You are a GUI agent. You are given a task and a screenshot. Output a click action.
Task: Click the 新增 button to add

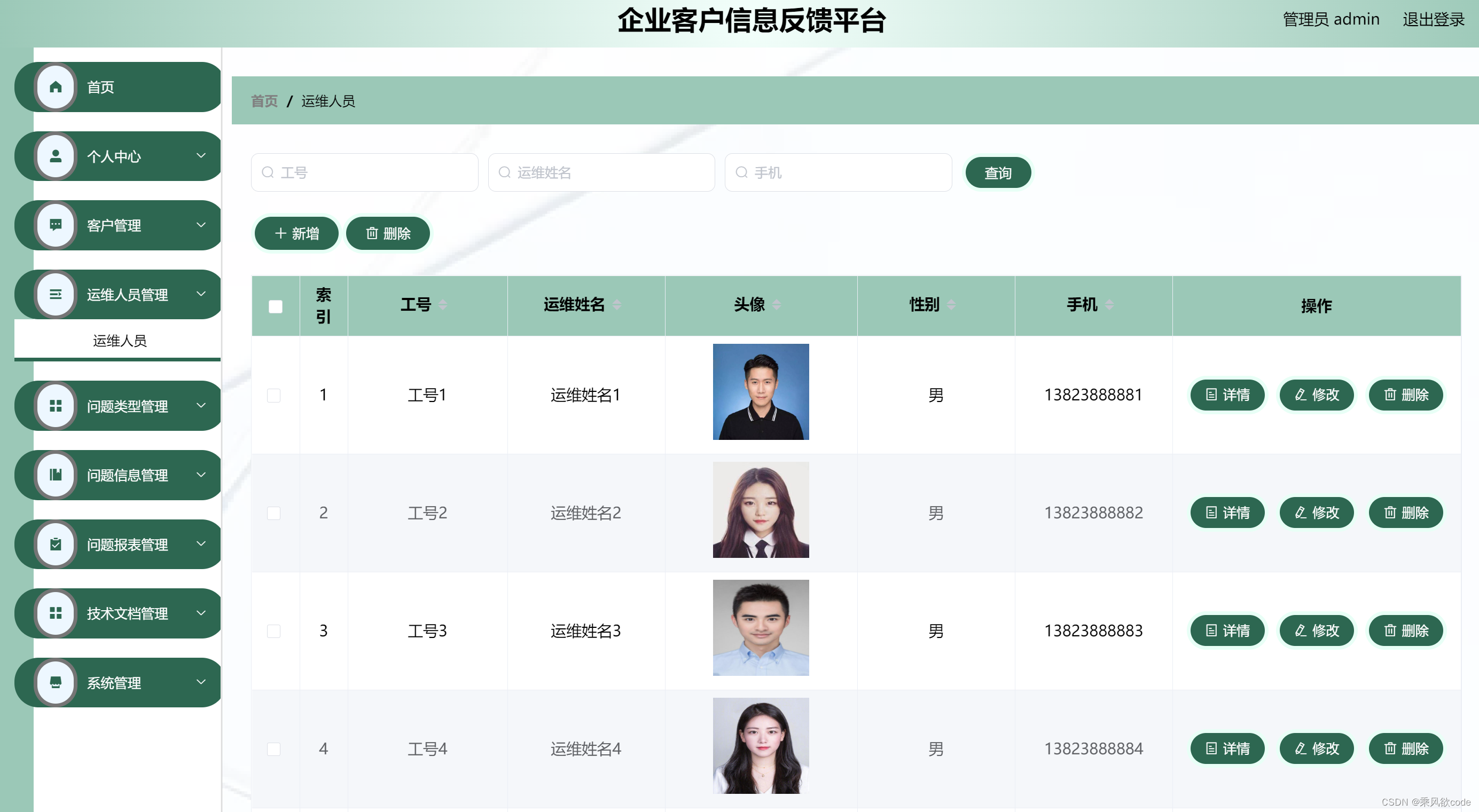296,233
